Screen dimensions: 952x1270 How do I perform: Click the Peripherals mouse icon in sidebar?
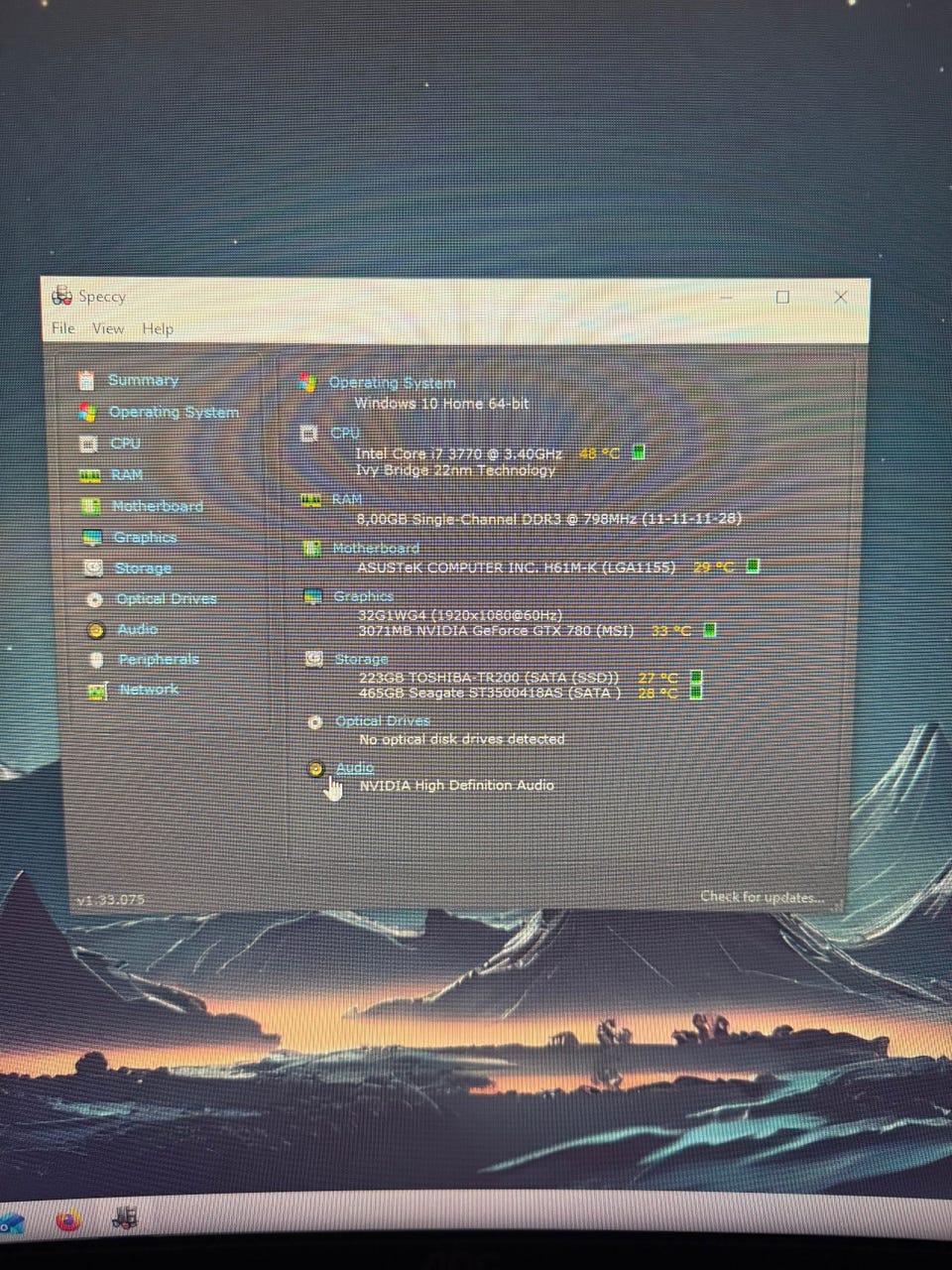pos(96,661)
